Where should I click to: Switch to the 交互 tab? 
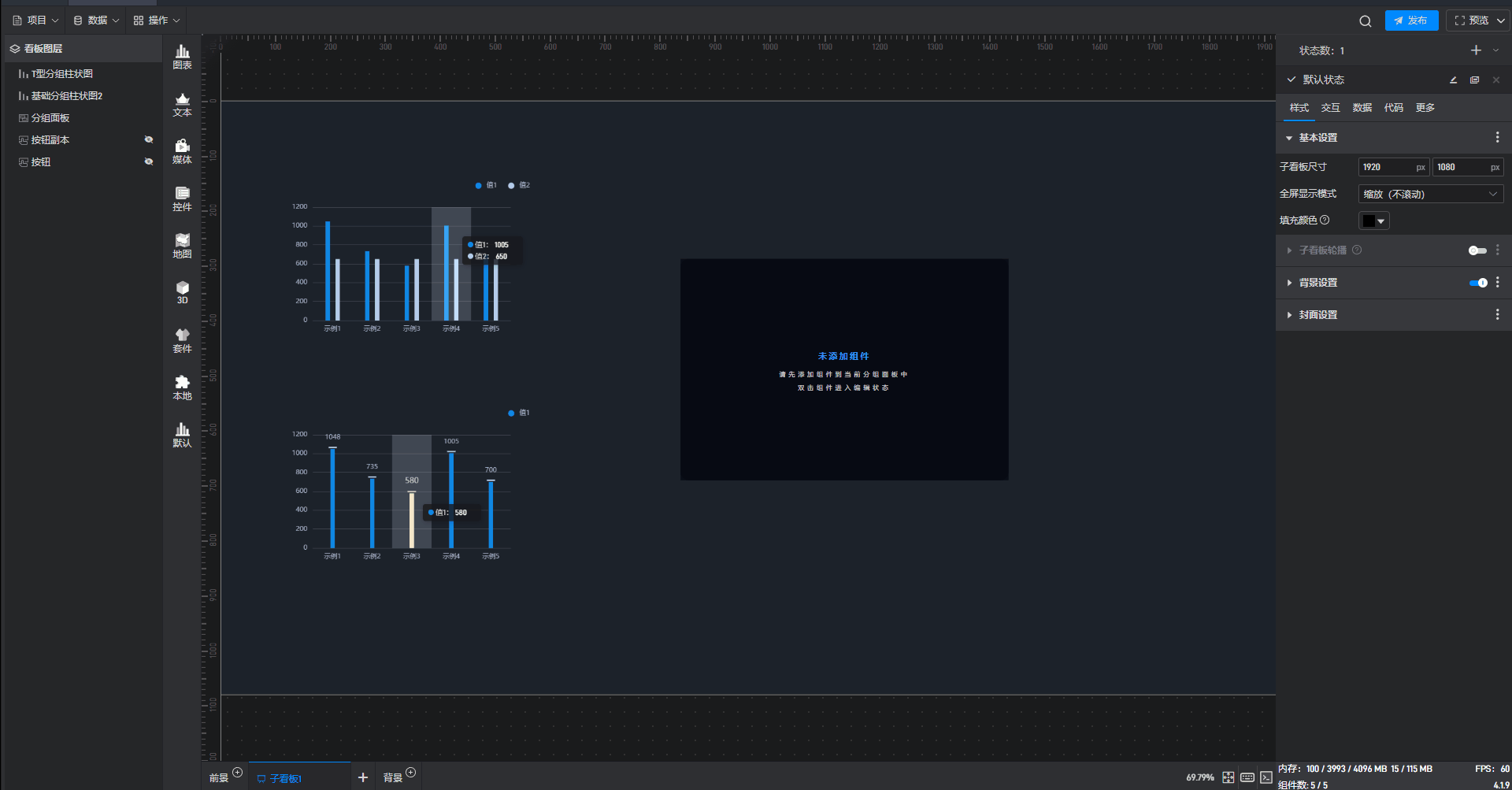(x=1330, y=108)
